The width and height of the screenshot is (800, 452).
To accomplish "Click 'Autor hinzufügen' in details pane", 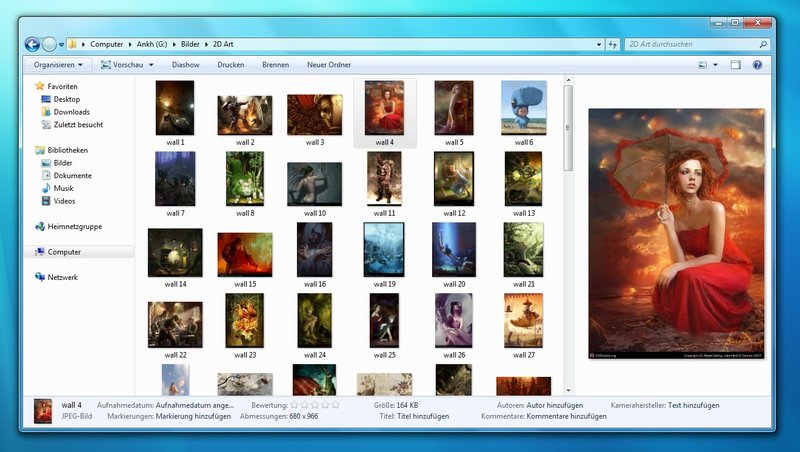I will (555, 405).
